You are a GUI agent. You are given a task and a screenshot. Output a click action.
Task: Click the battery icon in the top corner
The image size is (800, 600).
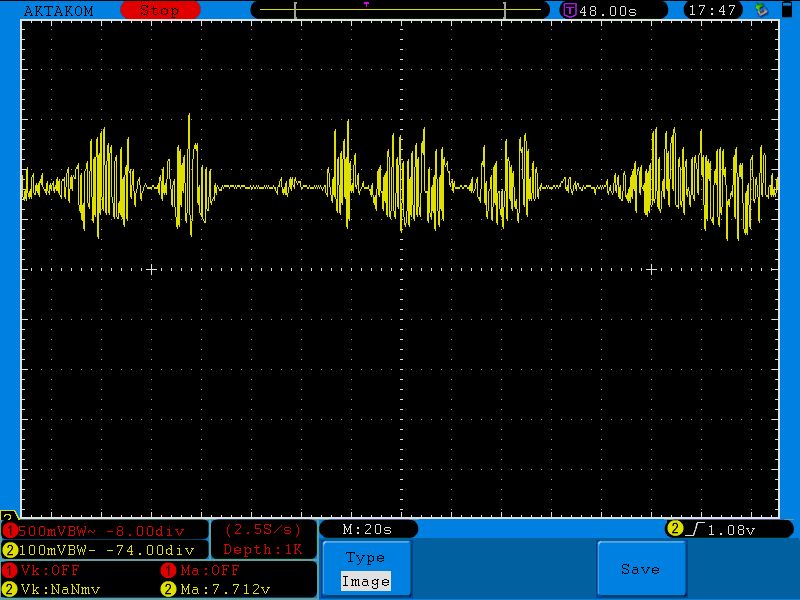click(787, 10)
